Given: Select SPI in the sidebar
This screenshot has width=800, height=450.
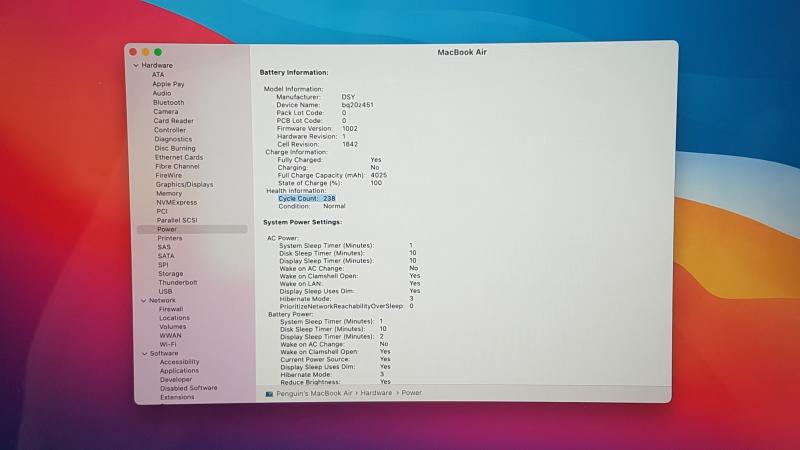Looking at the screenshot, I should [163, 264].
